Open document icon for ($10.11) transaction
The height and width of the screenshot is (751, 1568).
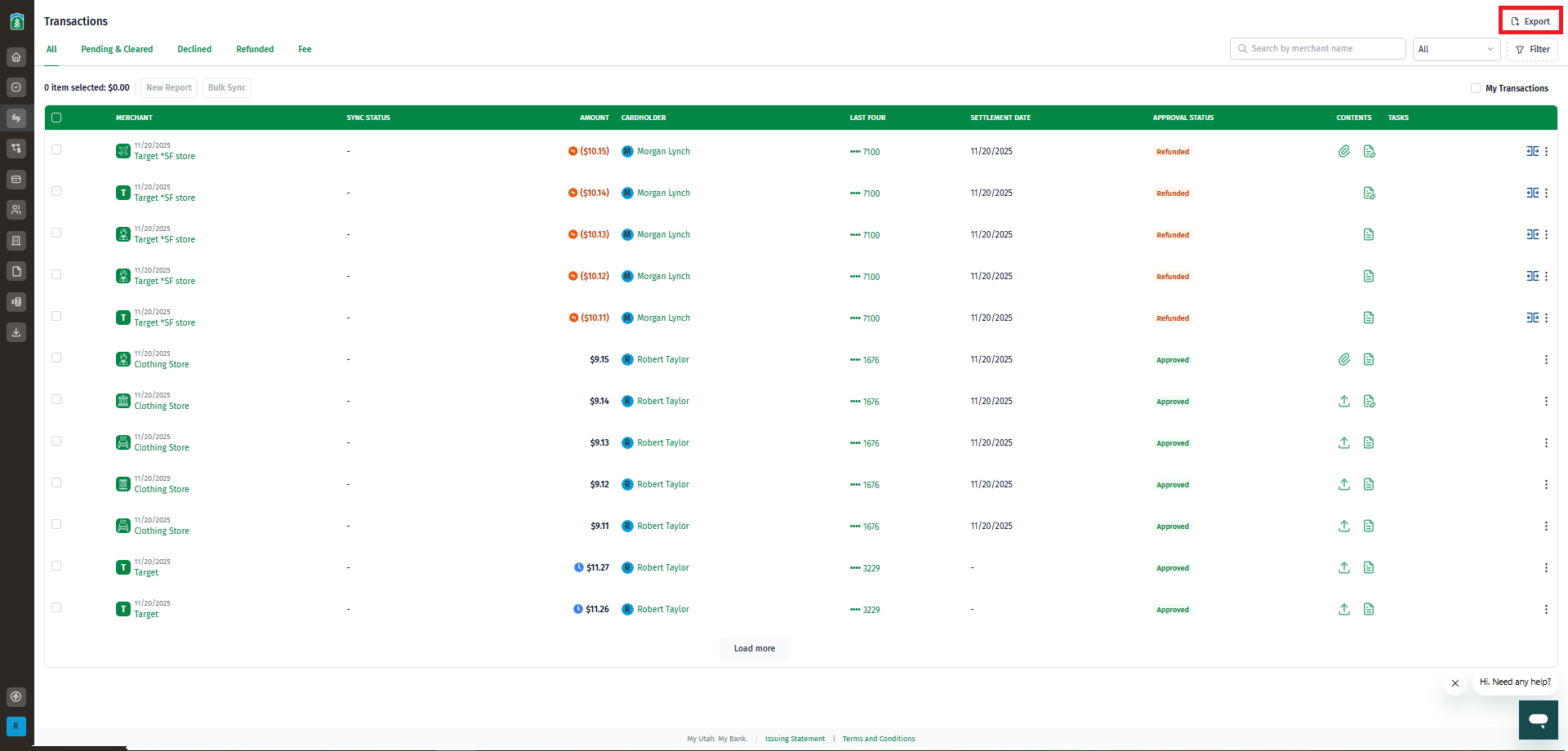pyautogui.click(x=1369, y=318)
